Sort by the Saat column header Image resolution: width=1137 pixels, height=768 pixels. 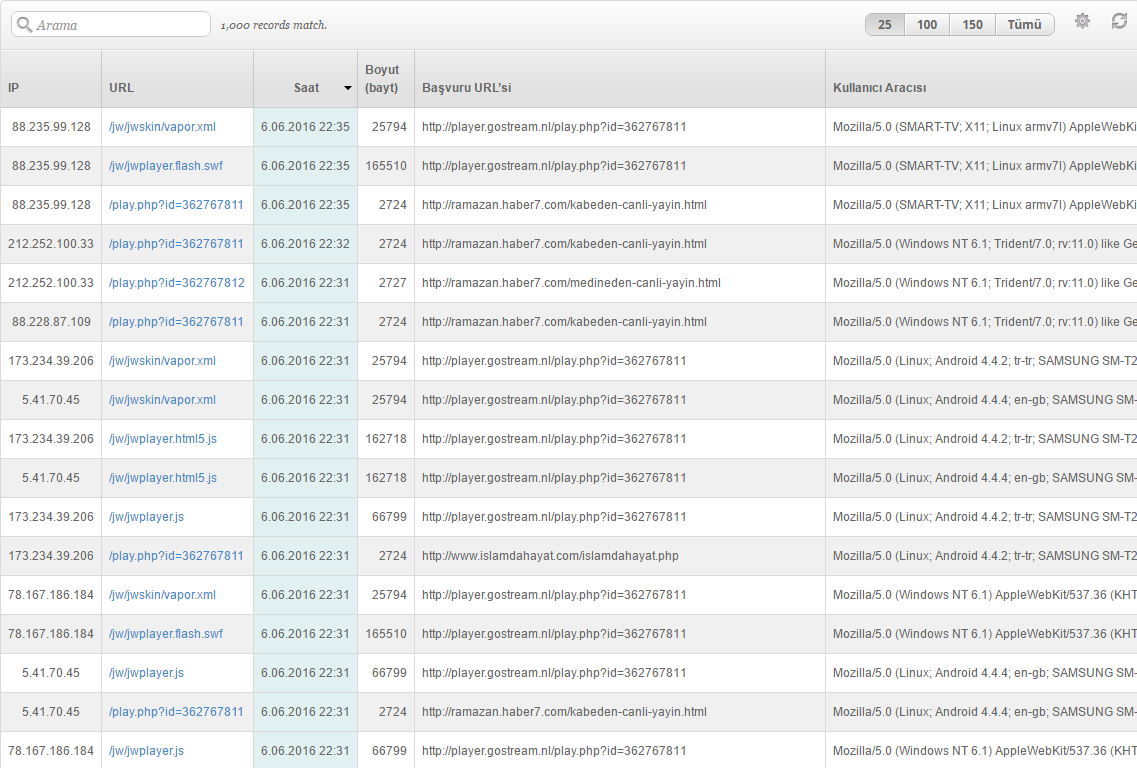305,79
